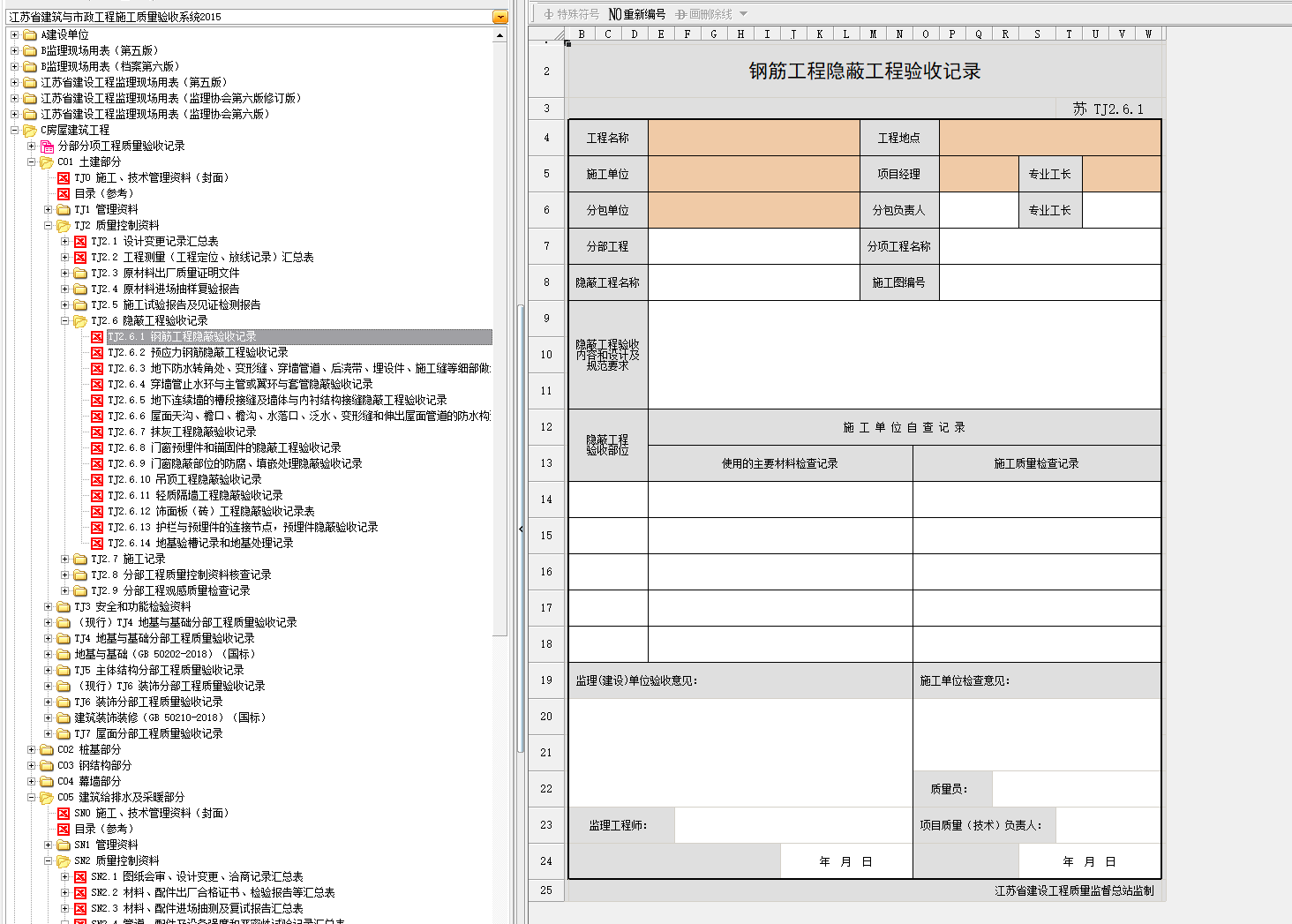Image resolution: width=1292 pixels, height=924 pixels.
Task: Click the red icon of TJ2.6.2 预应力钢筋隐蔽工程验收记录
Action: pyautogui.click(x=97, y=353)
